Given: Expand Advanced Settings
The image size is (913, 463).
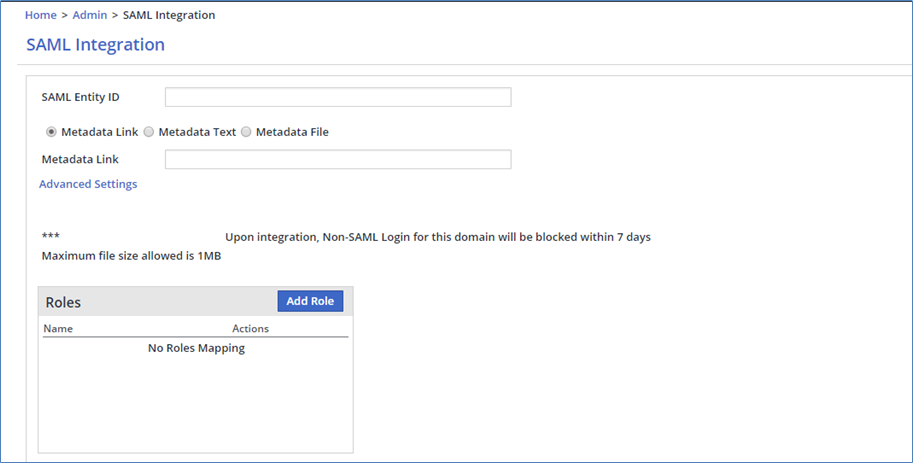Looking at the screenshot, I should [88, 184].
